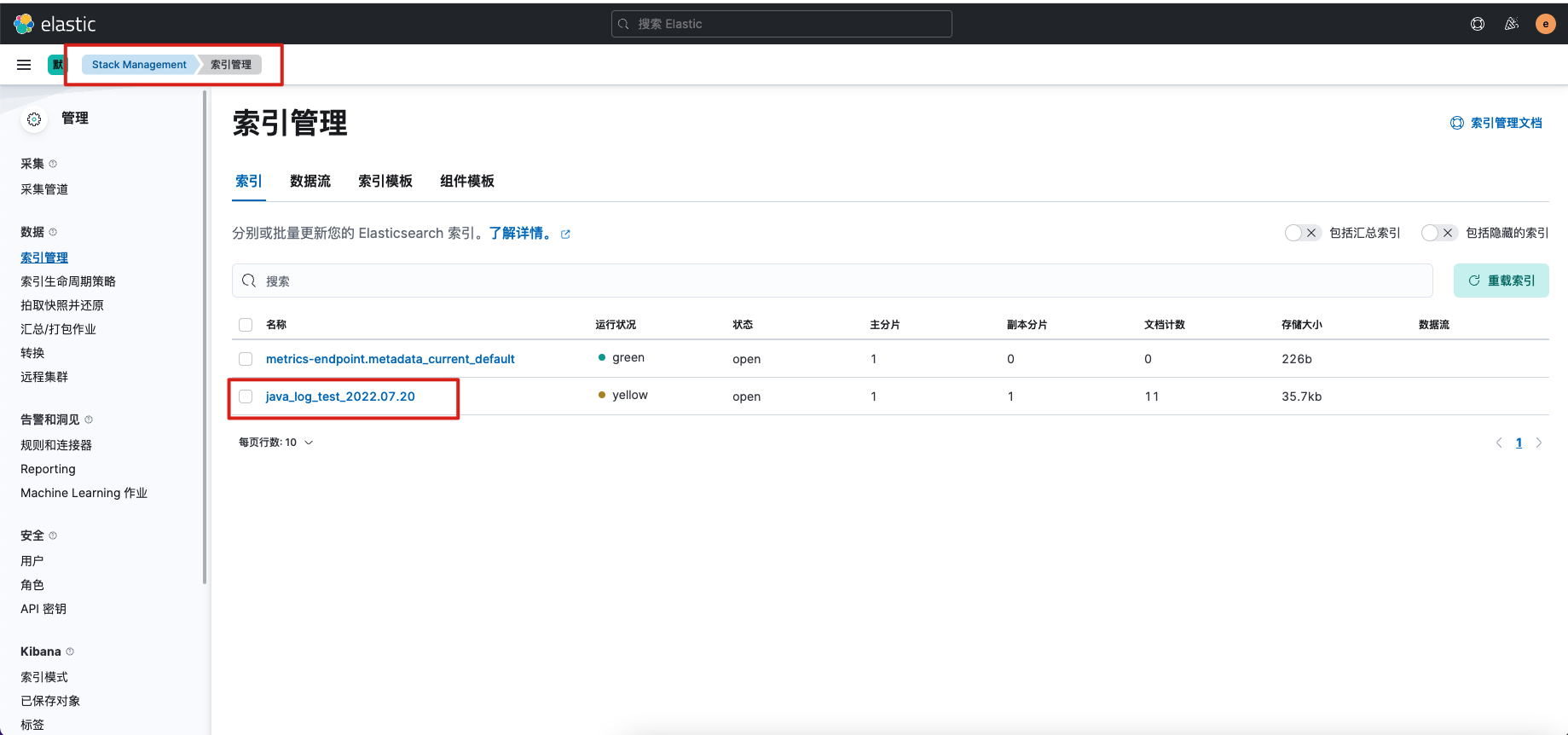Click the info icon beside 安全
This screenshot has height=735, width=1568.
click(53, 535)
